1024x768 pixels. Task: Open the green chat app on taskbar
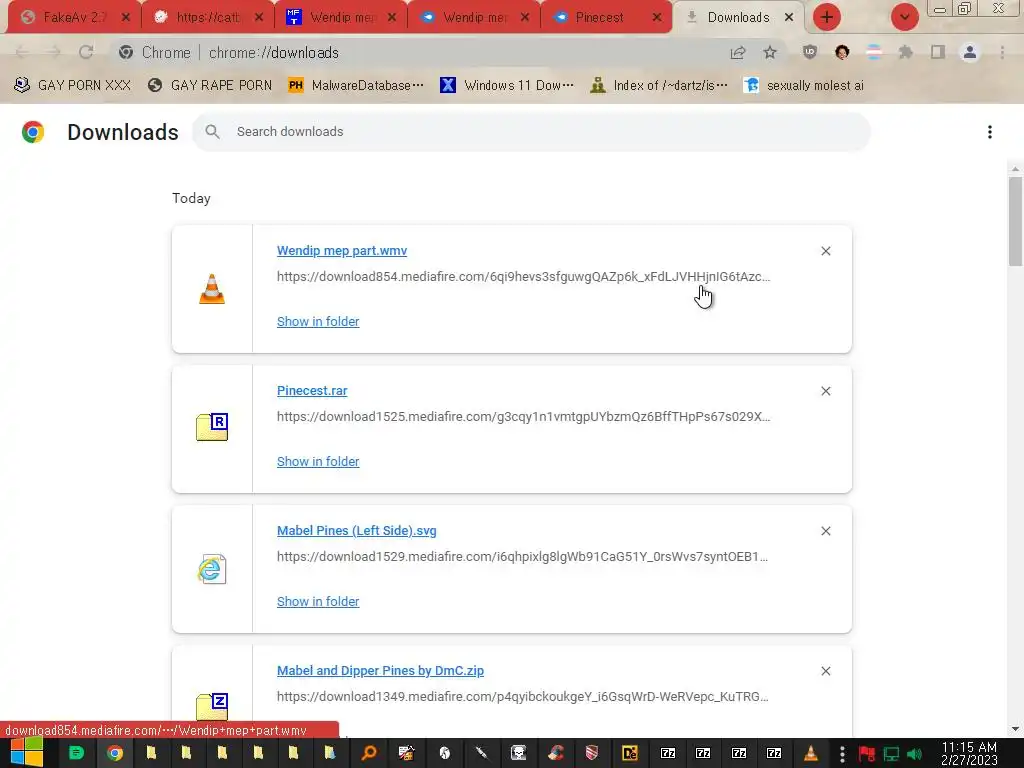point(76,753)
